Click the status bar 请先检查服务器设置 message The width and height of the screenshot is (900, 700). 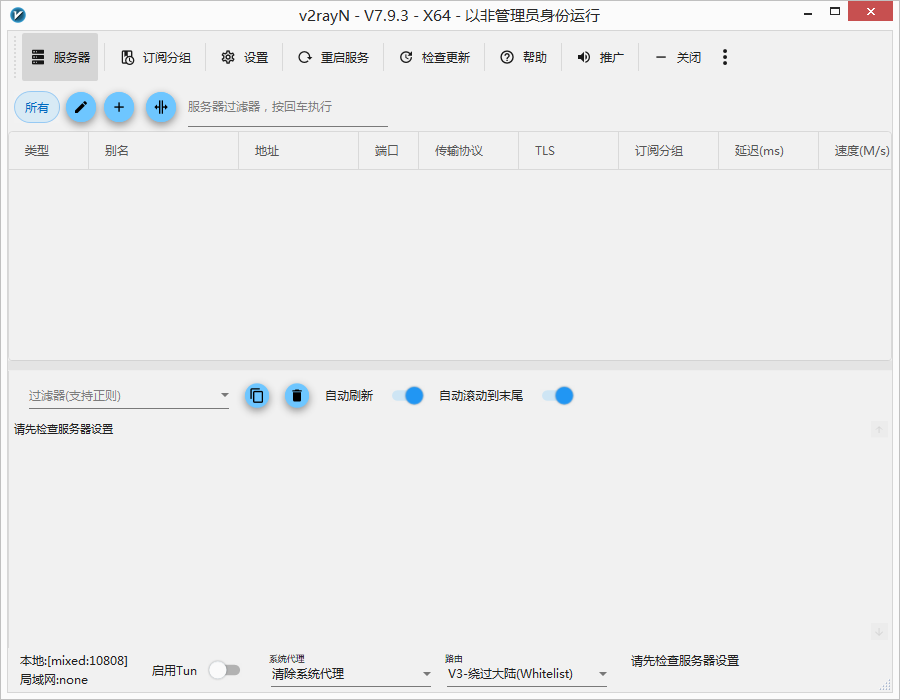tap(685, 661)
